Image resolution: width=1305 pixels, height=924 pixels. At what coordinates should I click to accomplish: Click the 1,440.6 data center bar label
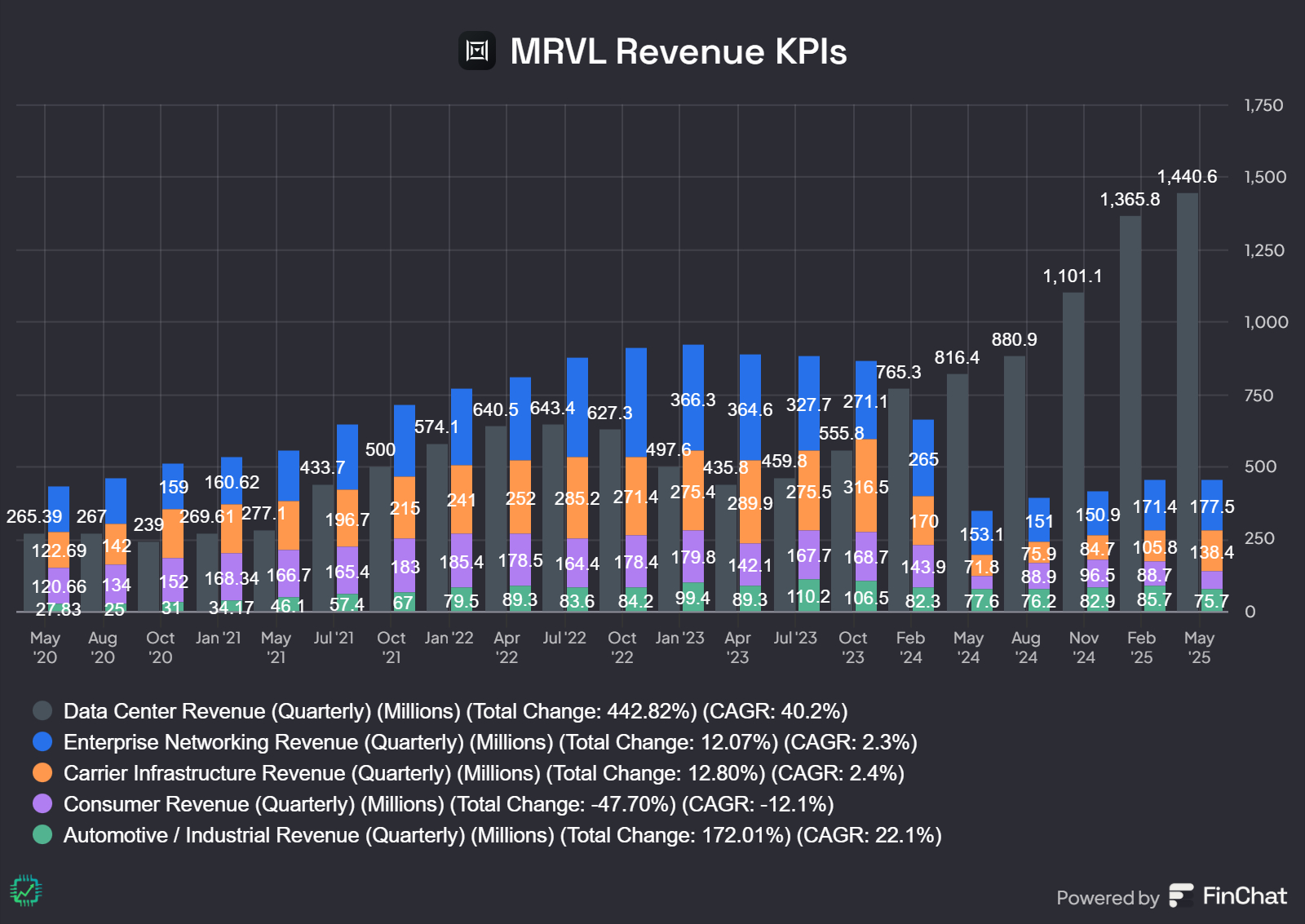pos(1187,176)
